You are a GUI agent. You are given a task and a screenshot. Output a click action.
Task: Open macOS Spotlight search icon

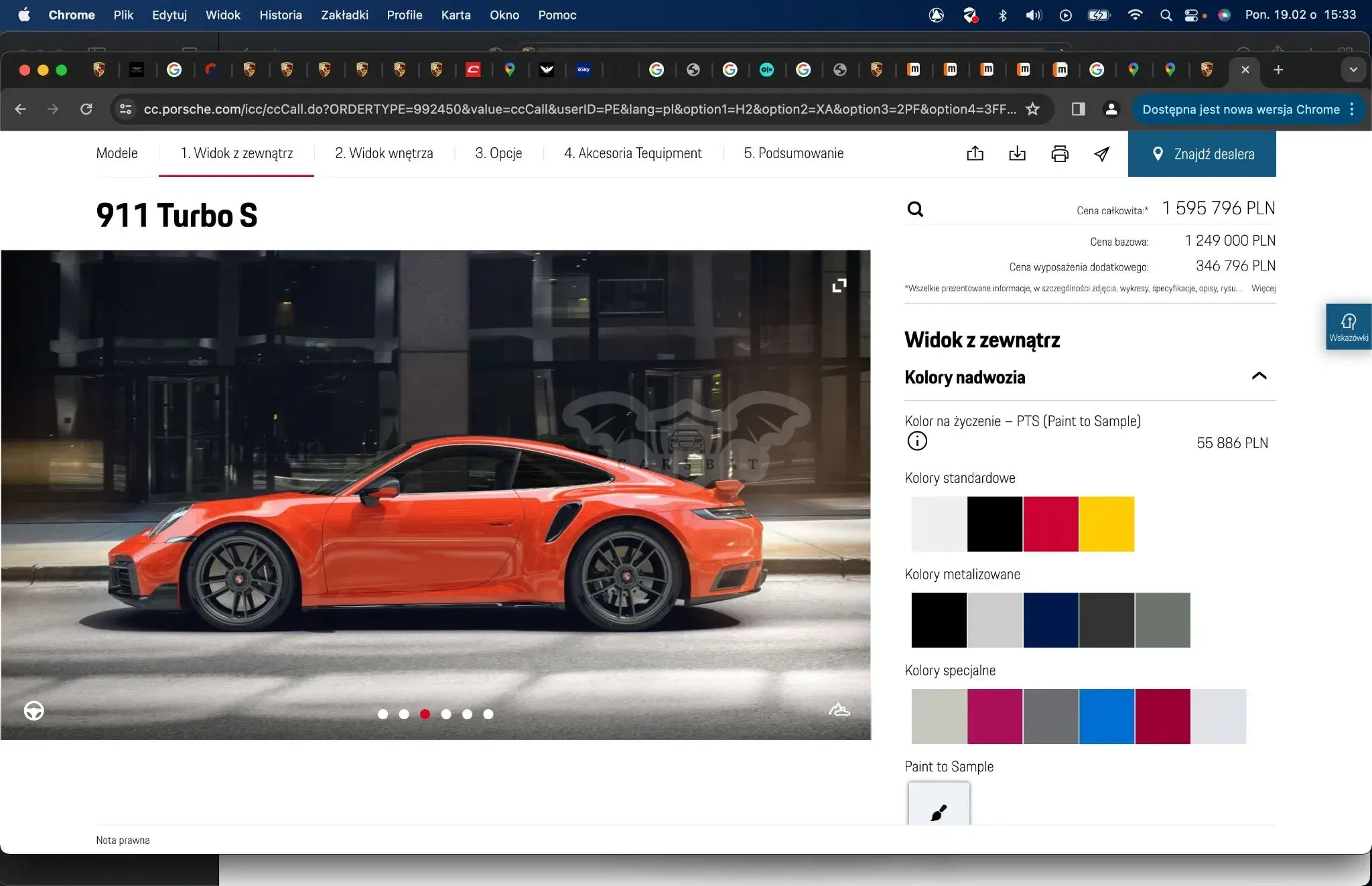tap(1166, 15)
